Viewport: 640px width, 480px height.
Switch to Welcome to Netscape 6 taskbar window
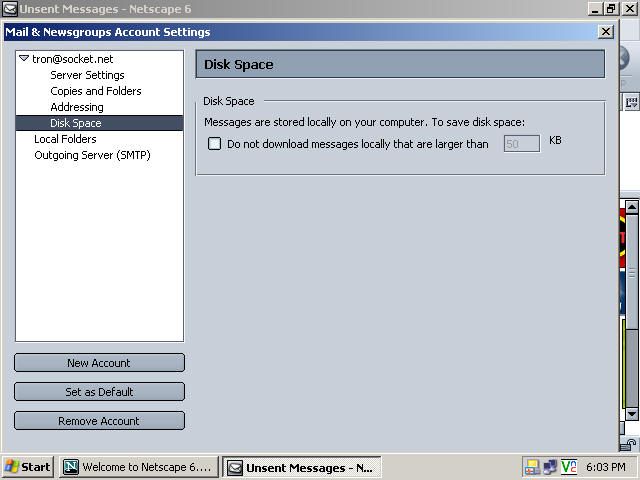tap(139, 467)
